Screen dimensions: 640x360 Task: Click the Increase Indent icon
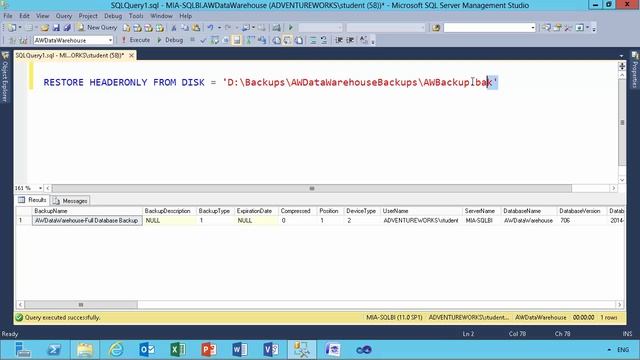(x=350, y=40)
